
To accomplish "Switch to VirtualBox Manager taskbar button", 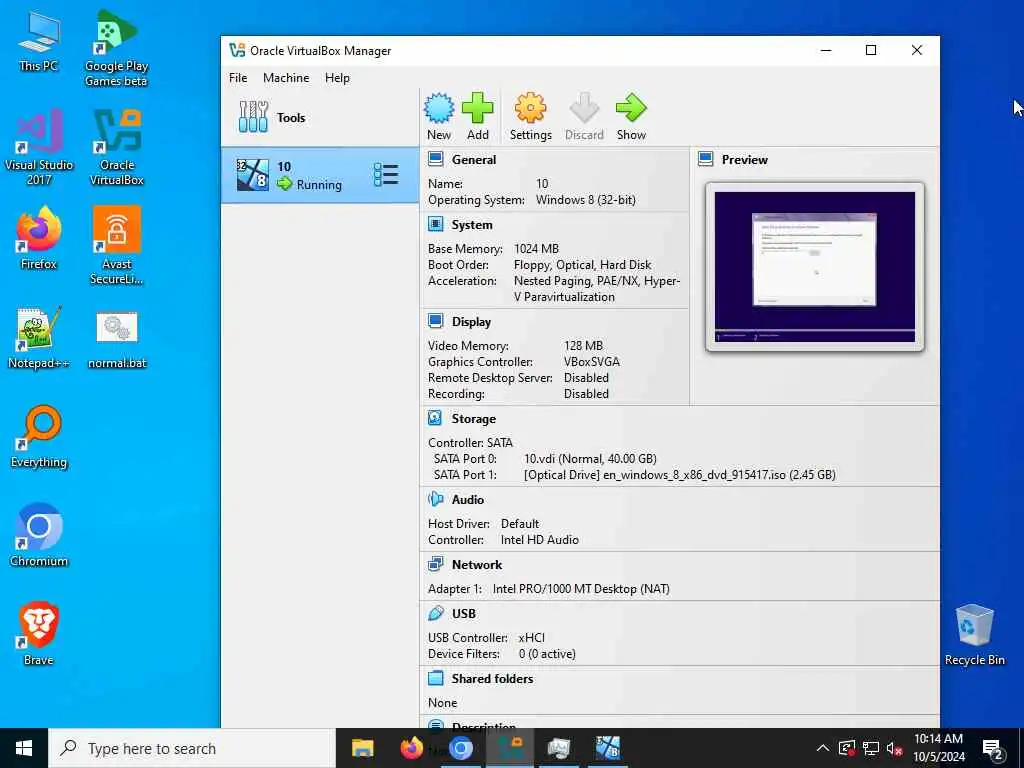I will tap(509, 748).
